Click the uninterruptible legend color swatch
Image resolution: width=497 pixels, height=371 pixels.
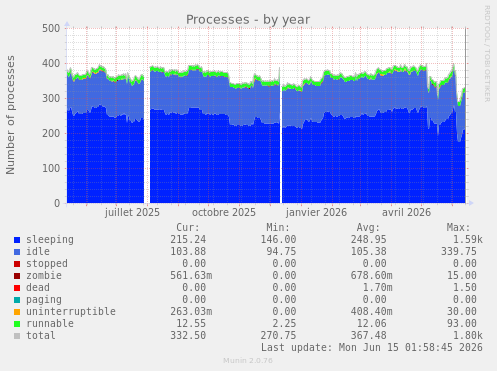coord(17,312)
